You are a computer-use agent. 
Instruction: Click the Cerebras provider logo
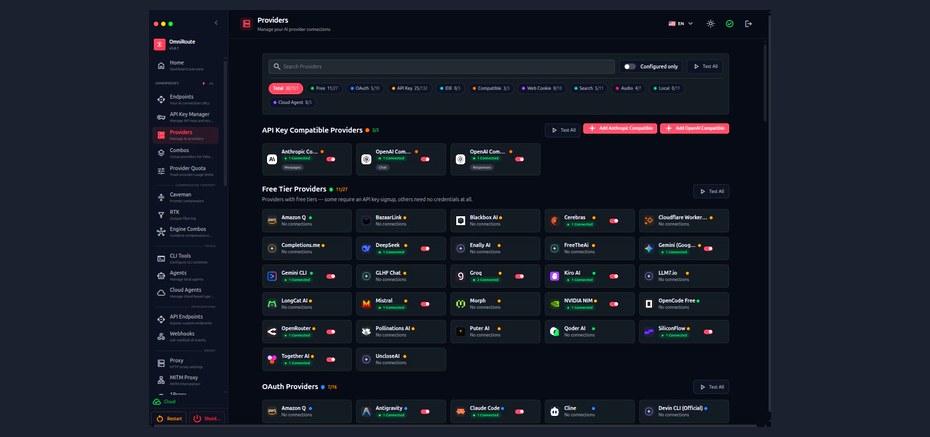(555, 221)
